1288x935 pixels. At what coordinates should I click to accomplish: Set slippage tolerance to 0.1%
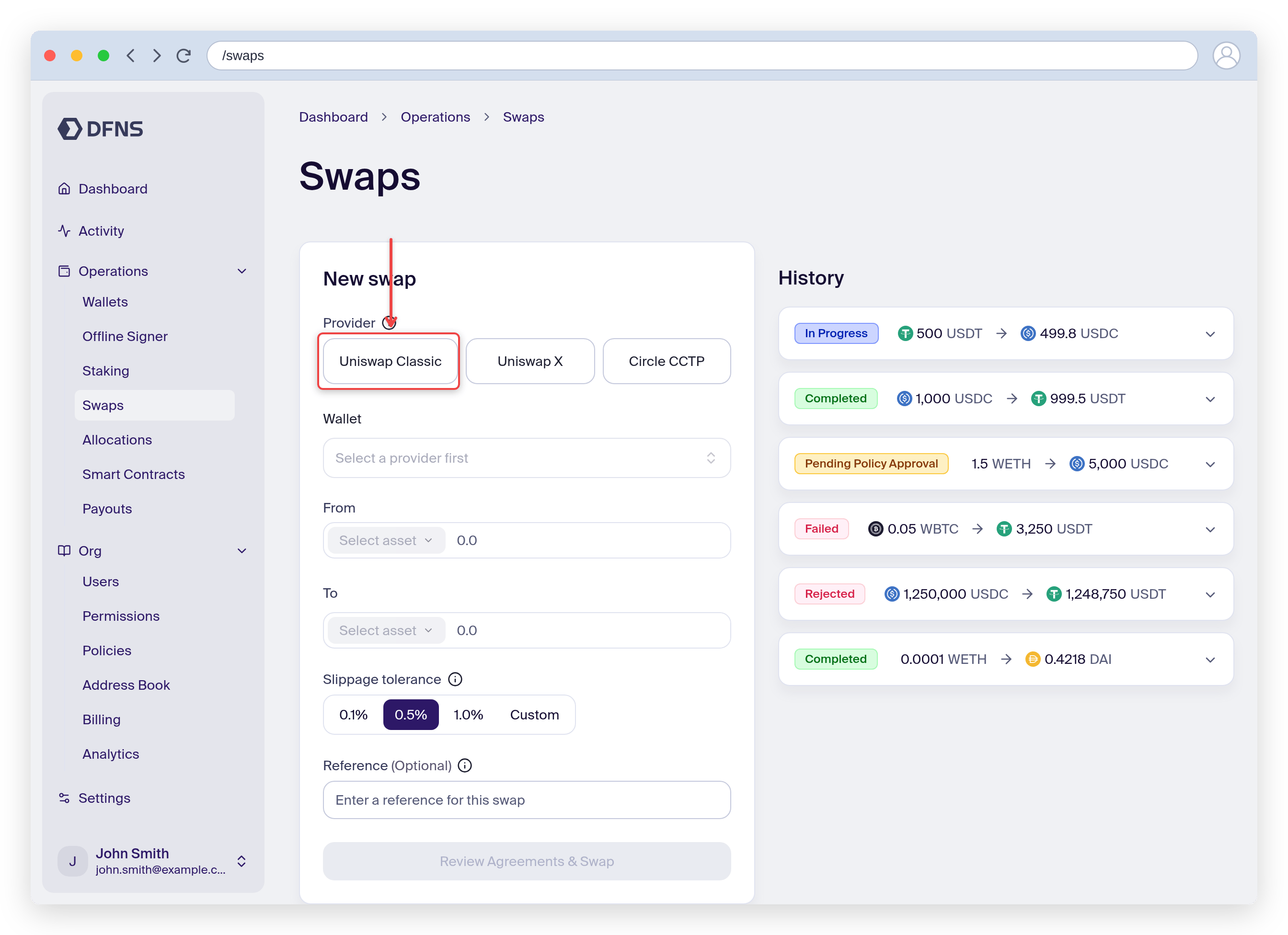(353, 715)
